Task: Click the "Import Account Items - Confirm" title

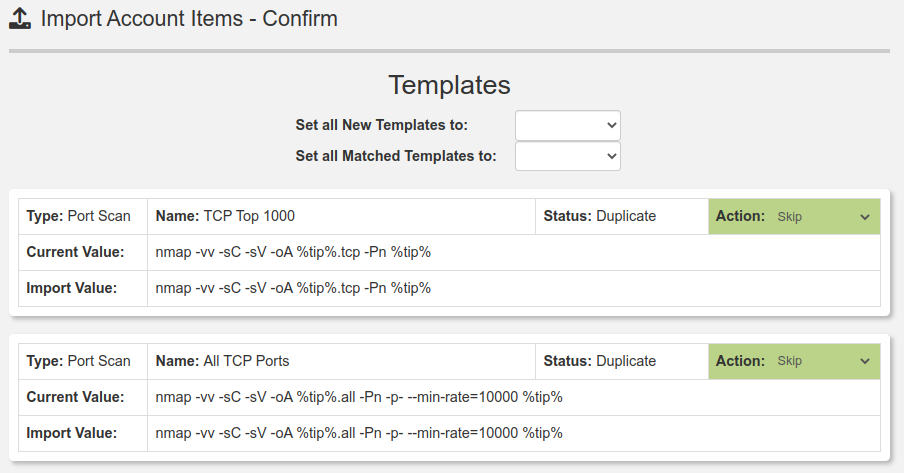Action: click(189, 19)
